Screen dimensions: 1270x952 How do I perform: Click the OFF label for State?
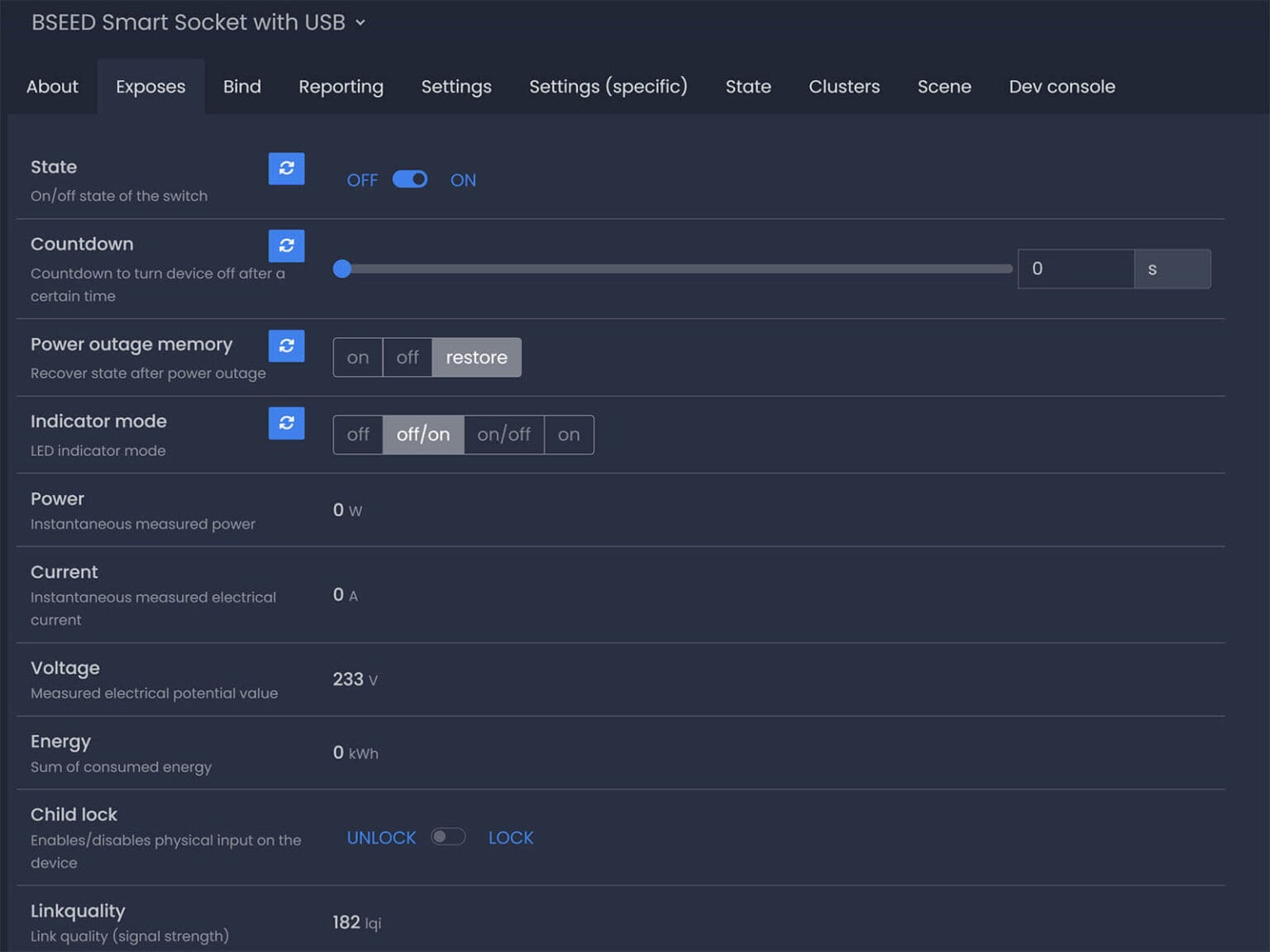click(362, 180)
